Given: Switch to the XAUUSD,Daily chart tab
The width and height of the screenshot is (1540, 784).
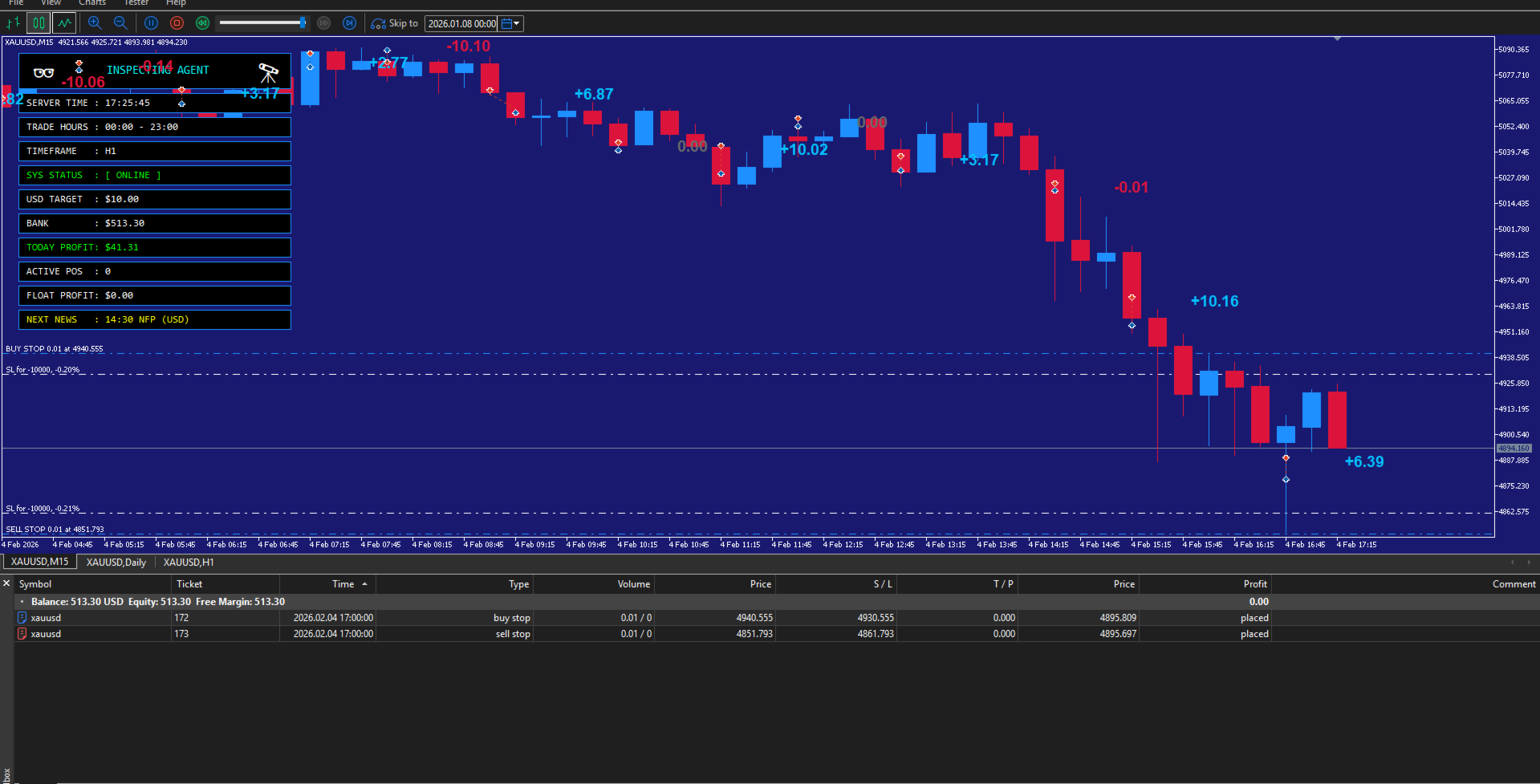Looking at the screenshot, I should 116,563.
